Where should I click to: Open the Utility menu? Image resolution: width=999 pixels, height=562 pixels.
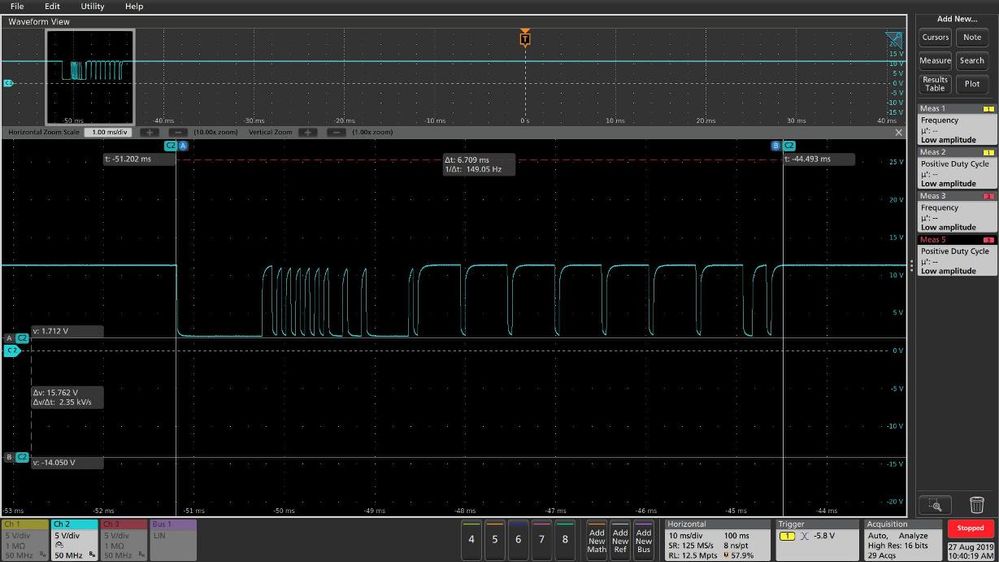click(x=92, y=6)
